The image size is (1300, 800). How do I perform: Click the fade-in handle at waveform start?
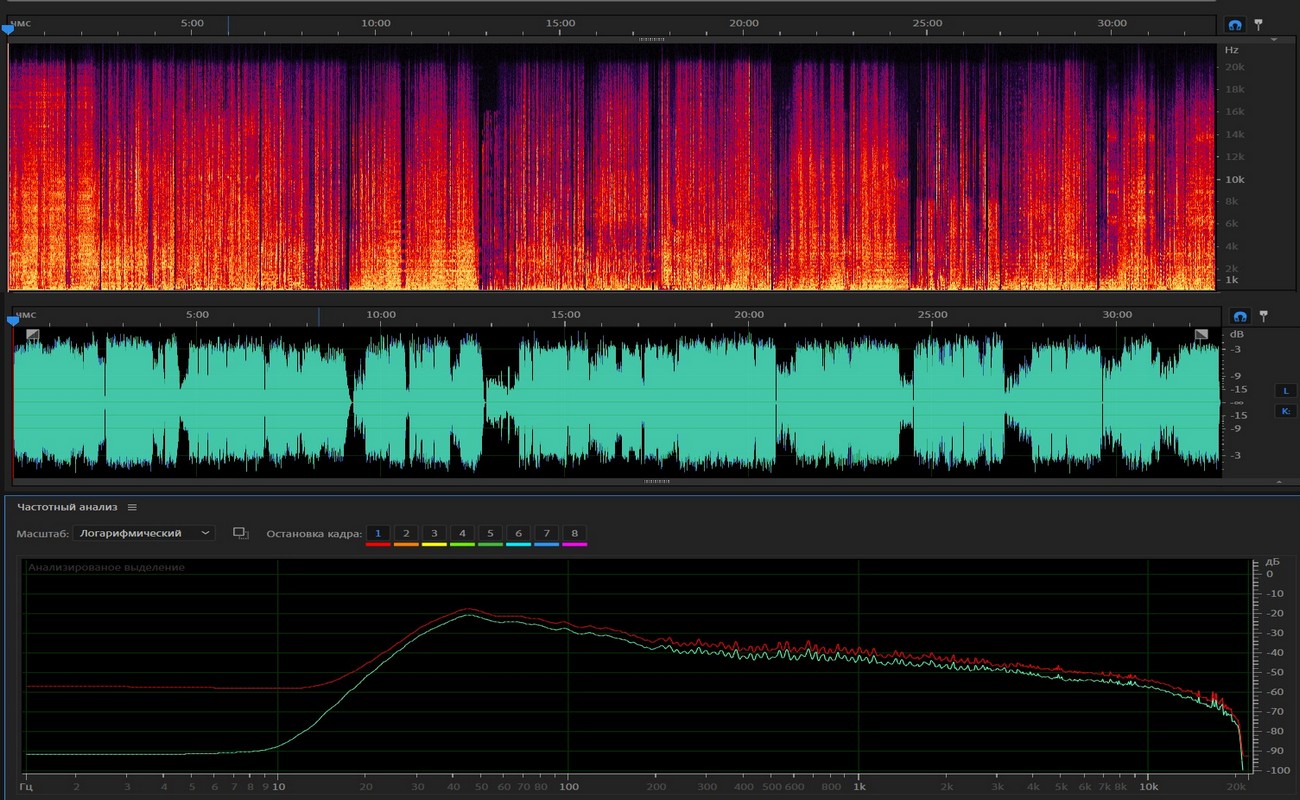(x=33, y=335)
